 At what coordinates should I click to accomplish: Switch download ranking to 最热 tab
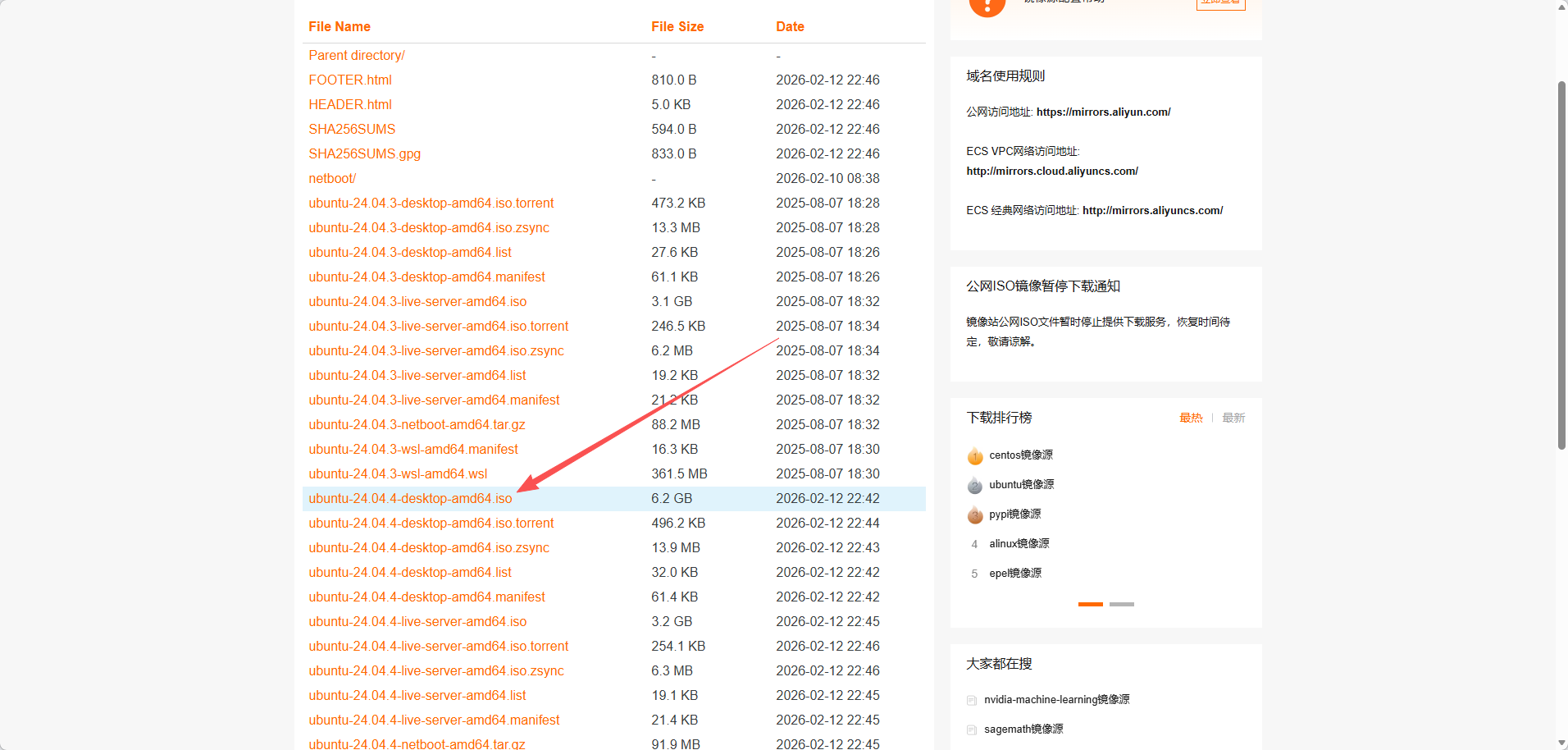[1191, 418]
